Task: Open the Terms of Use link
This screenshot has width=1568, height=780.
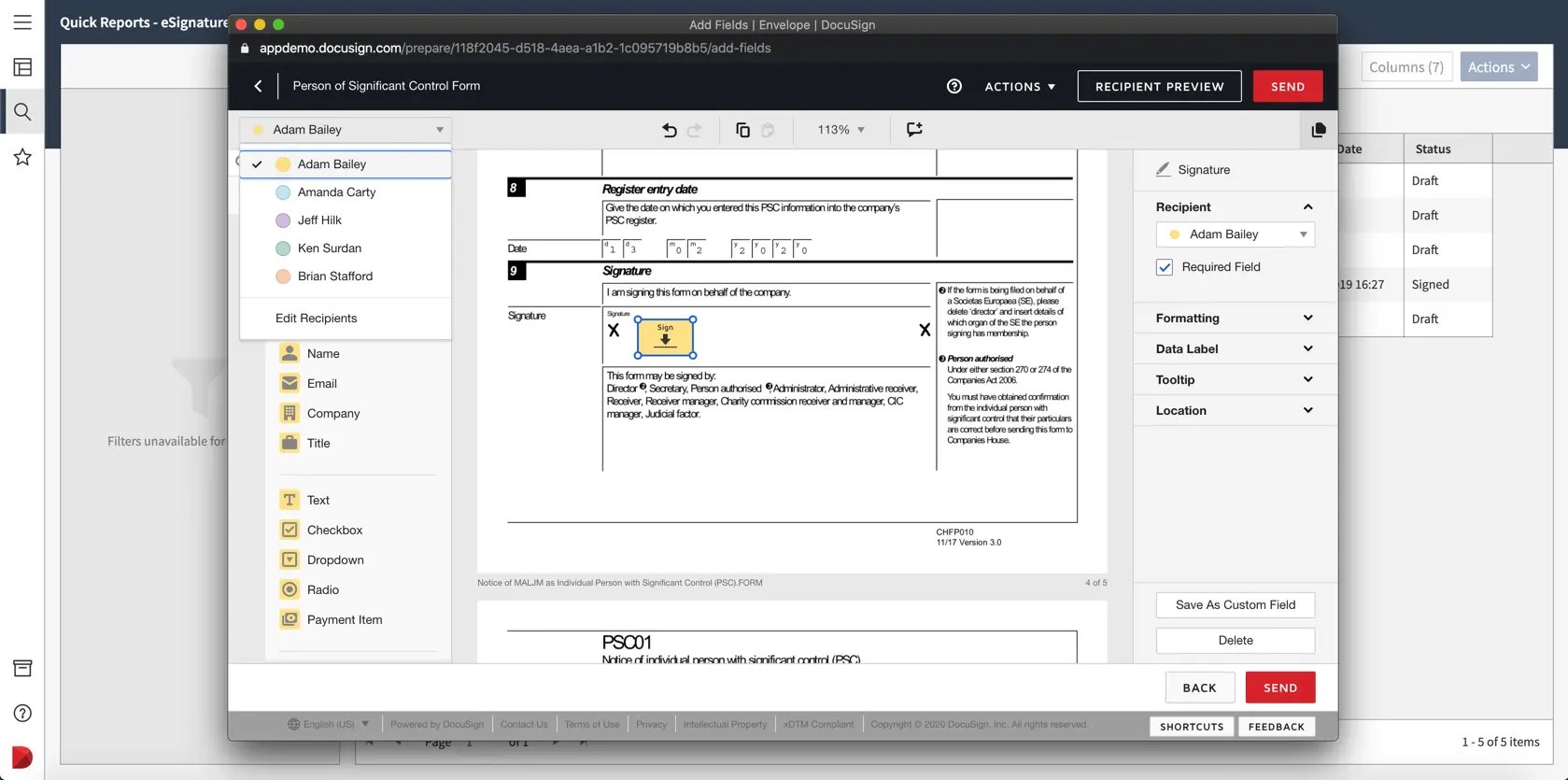Action: point(591,724)
